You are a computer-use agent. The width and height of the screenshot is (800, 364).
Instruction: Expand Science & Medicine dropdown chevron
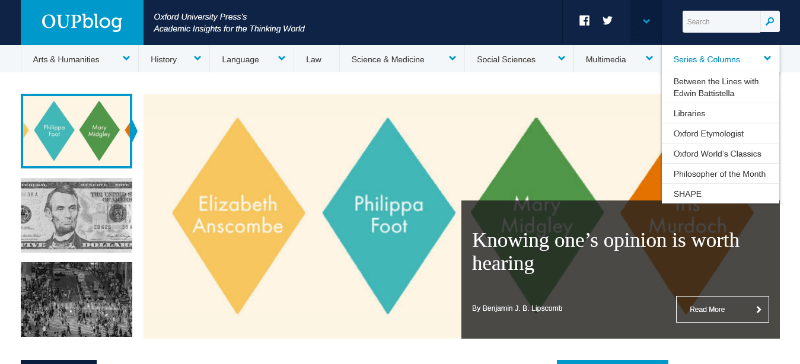click(x=452, y=59)
